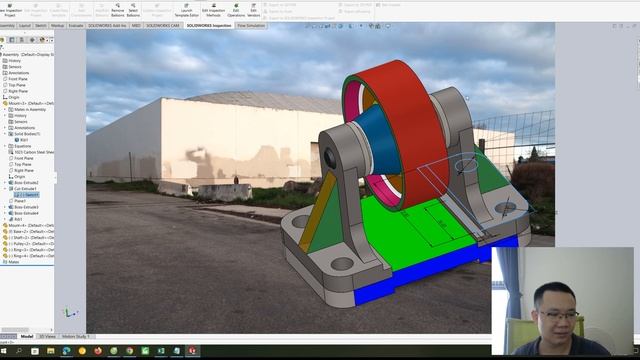The image size is (640, 360).
Task: Select Ring<4> component
Action: [x=28, y=256]
